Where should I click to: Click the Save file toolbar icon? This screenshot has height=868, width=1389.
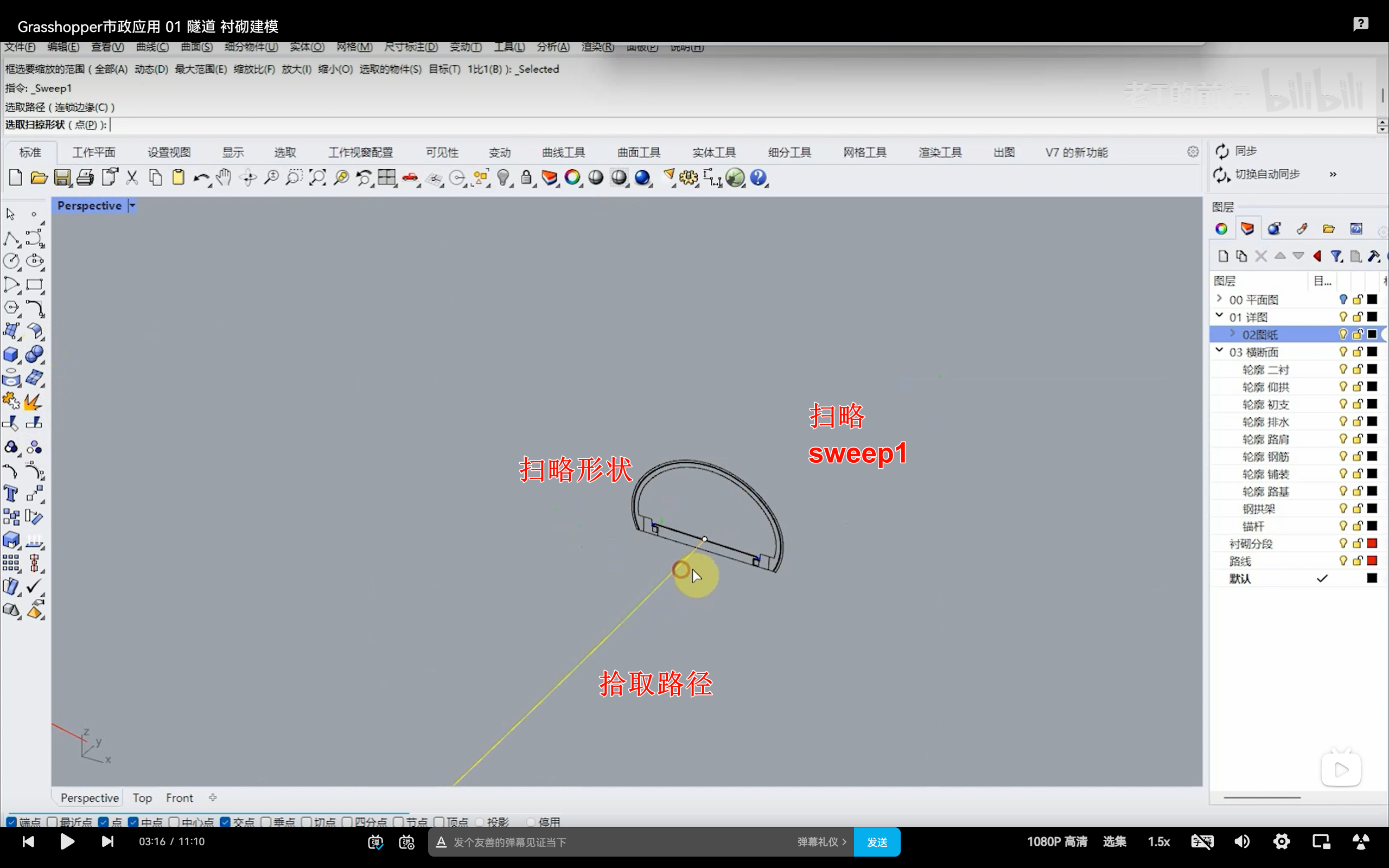tap(62, 177)
